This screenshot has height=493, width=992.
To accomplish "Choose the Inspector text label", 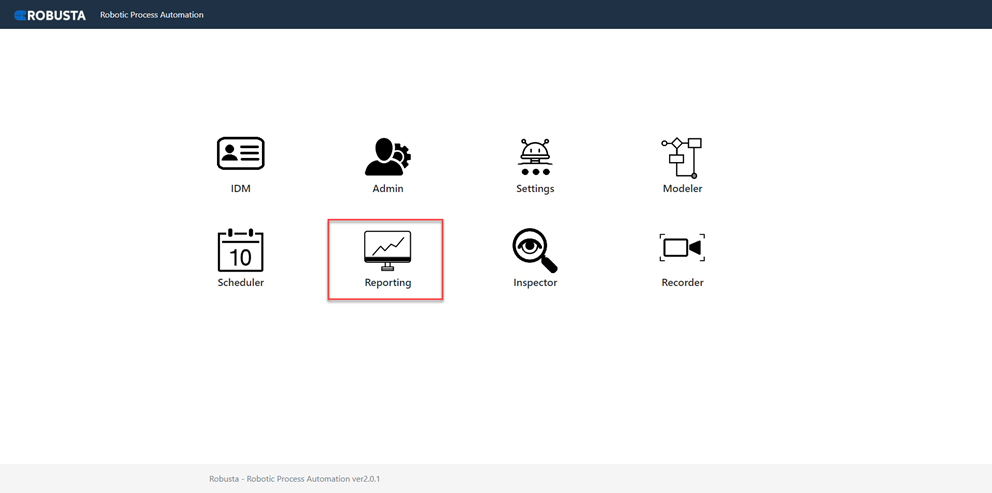I will coord(535,283).
